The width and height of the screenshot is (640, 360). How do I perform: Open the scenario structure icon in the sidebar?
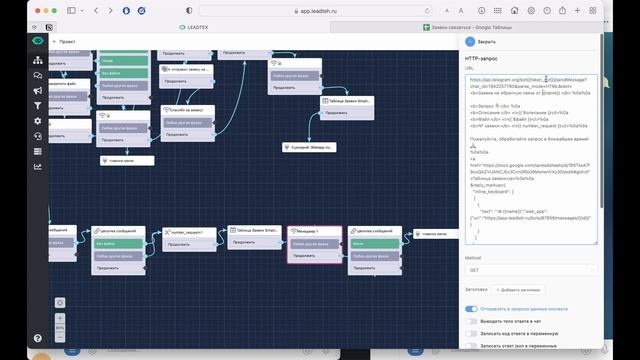(38, 60)
